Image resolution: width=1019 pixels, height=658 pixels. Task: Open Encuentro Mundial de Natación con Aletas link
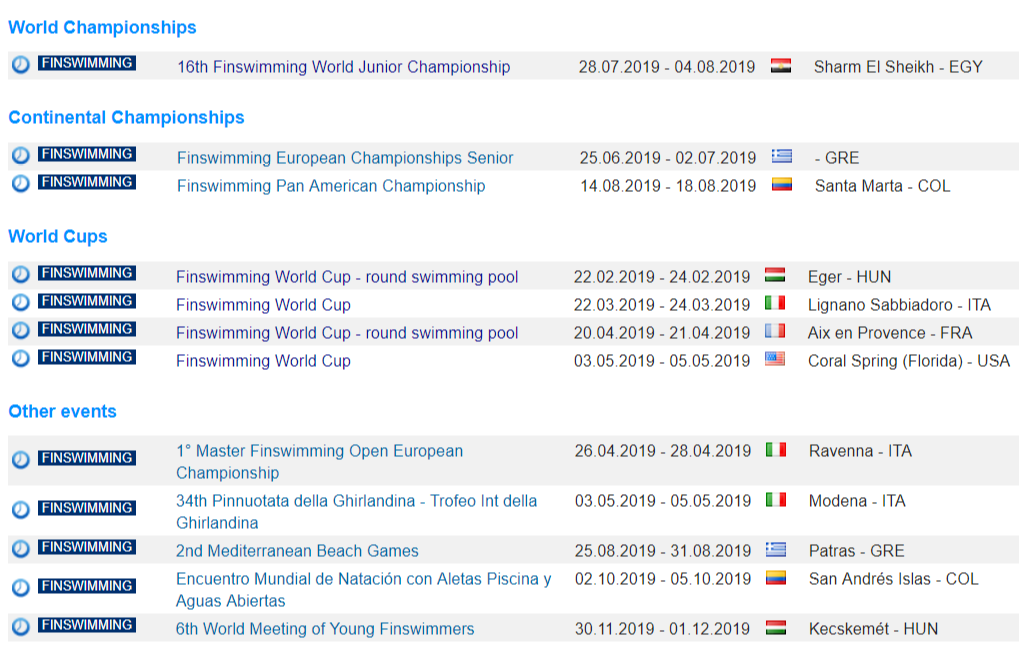tap(364, 590)
